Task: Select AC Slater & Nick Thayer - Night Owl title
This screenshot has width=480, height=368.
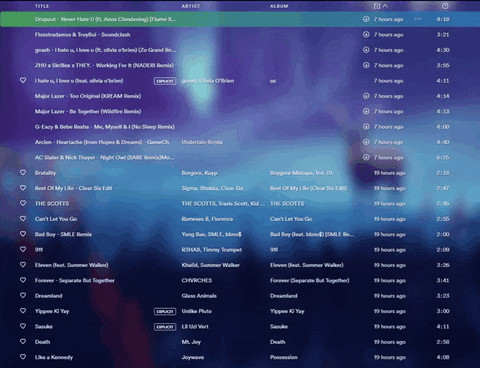Action: pos(104,157)
